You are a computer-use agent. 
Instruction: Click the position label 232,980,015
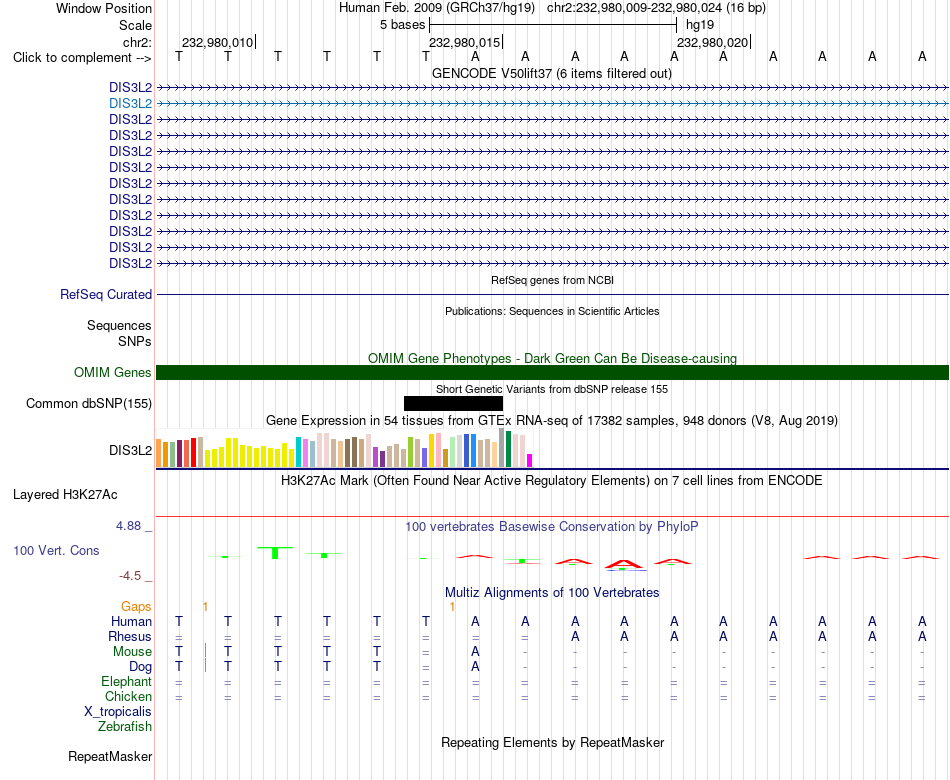pyautogui.click(x=465, y=42)
